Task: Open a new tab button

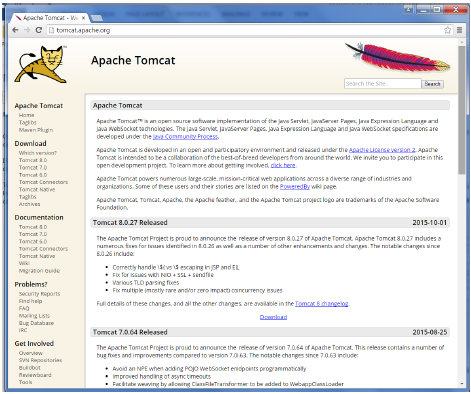Action: (97, 18)
